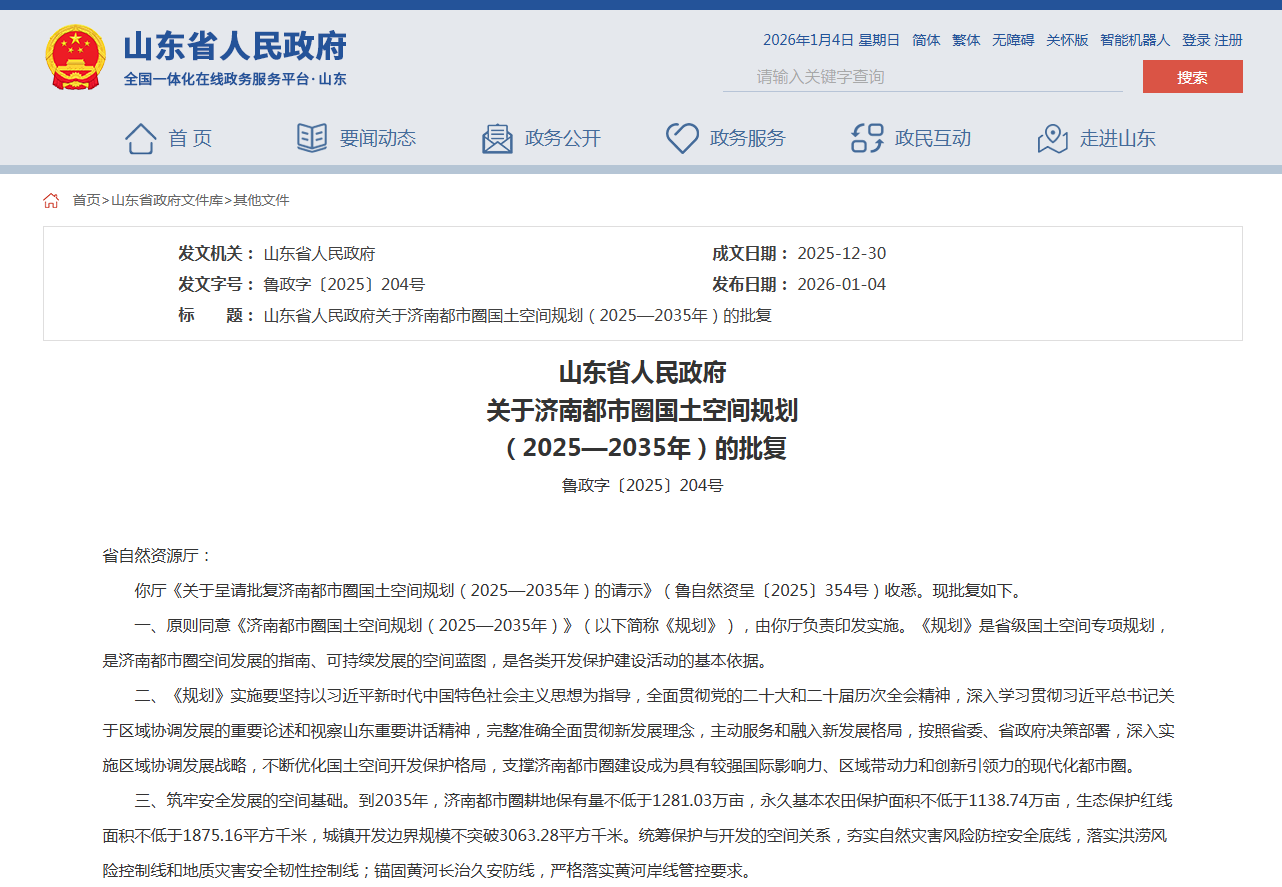Click the interaction icon for 政民互动
Image resolution: width=1282 pixels, height=887 pixels.
pyautogui.click(x=867, y=138)
